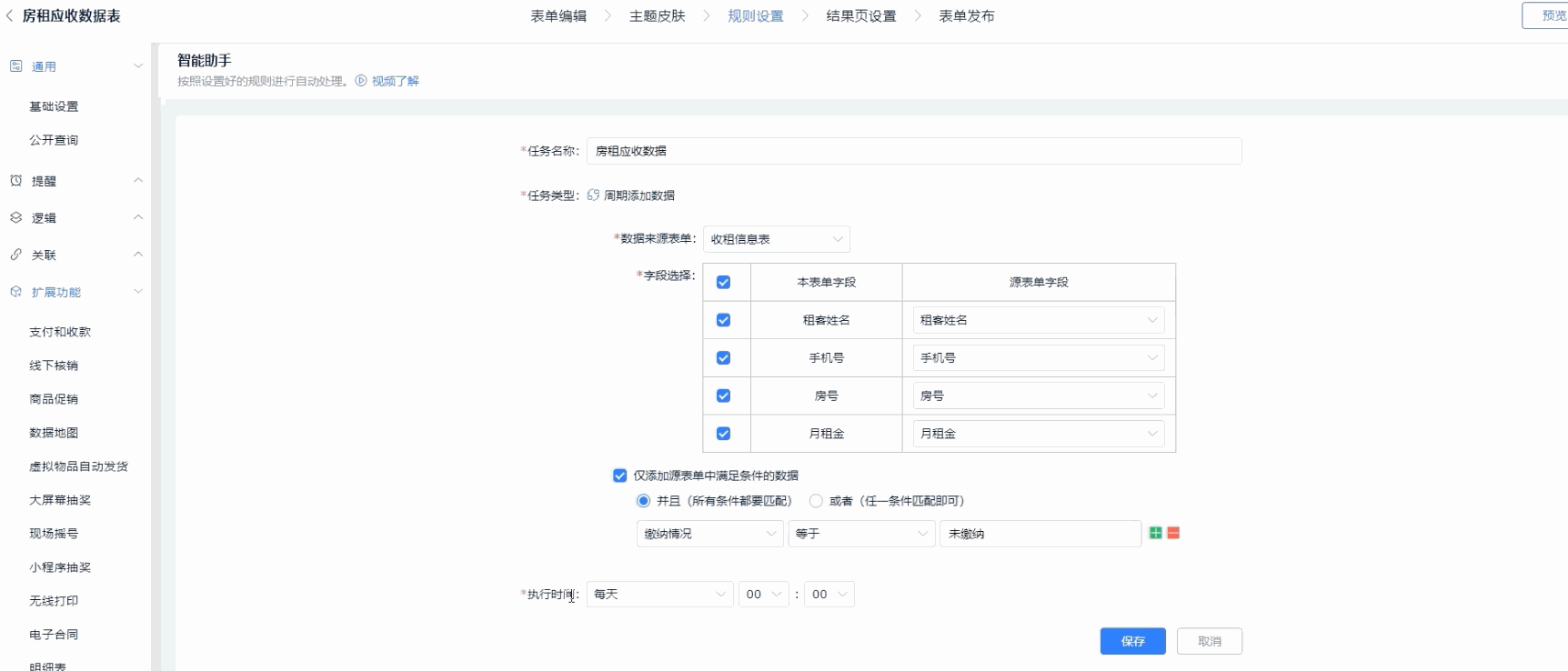Image resolution: width=1568 pixels, height=671 pixels.
Task: Uncheck the 租客姓名 field row checkbox
Action: coord(723,320)
